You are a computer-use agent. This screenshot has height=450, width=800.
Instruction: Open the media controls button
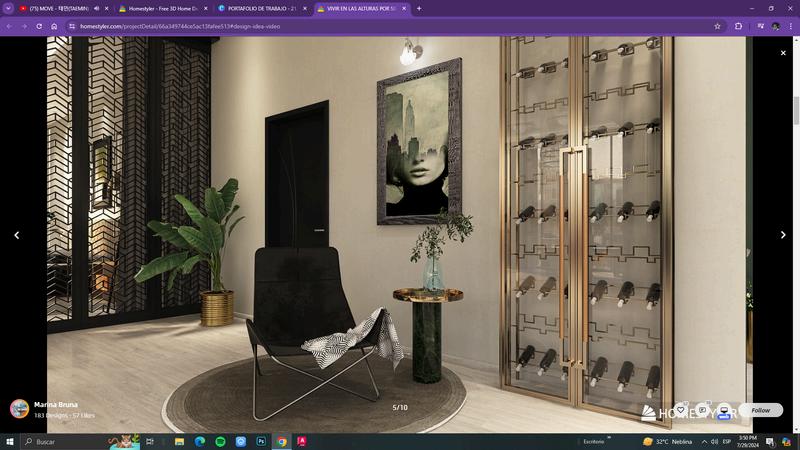click(760, 26)
